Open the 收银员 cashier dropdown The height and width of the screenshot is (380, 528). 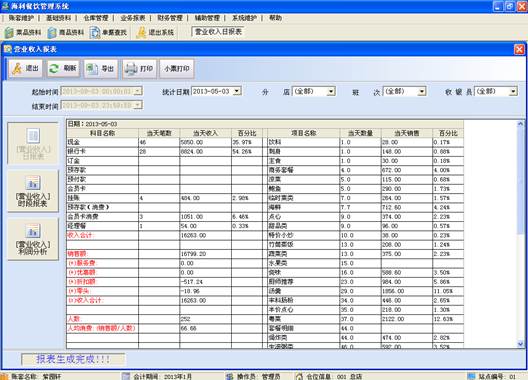[513, 92]
